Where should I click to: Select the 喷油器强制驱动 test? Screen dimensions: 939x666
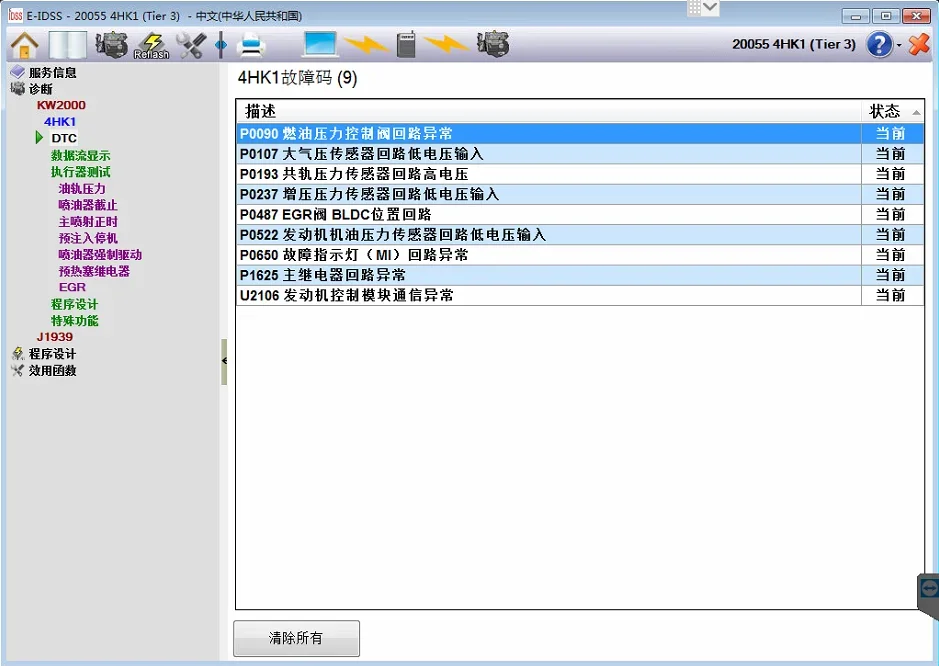pos(101,255)
